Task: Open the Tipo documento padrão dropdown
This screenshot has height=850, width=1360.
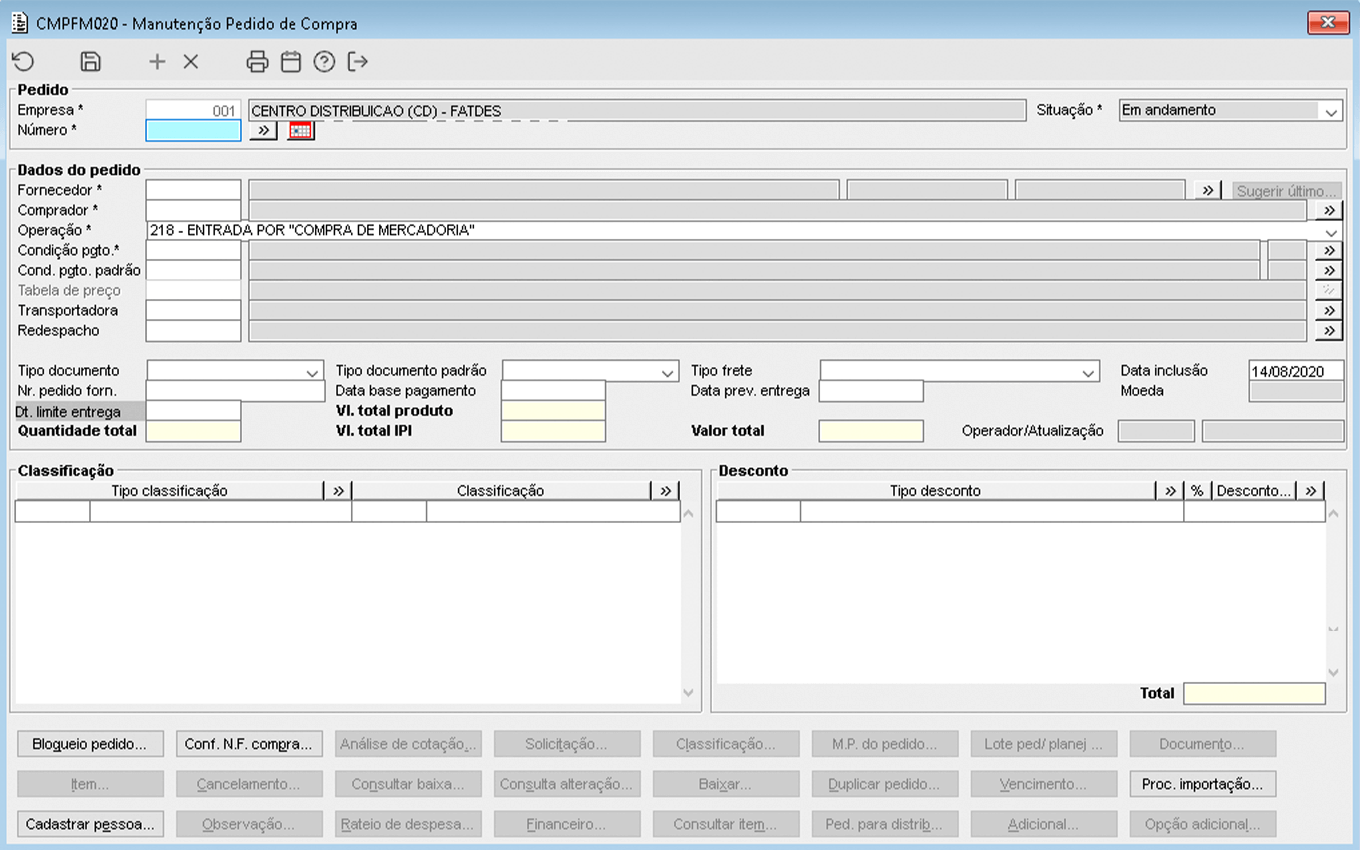Action: point(668,372)
